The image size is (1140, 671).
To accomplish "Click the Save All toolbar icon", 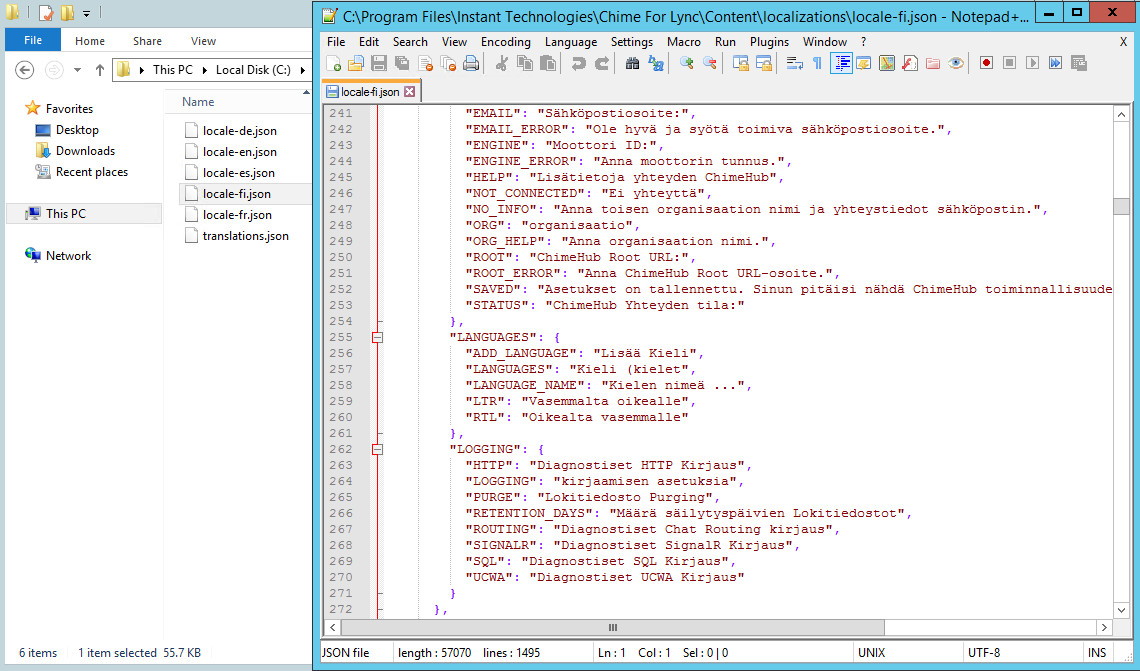I will [x=402, y=64].
